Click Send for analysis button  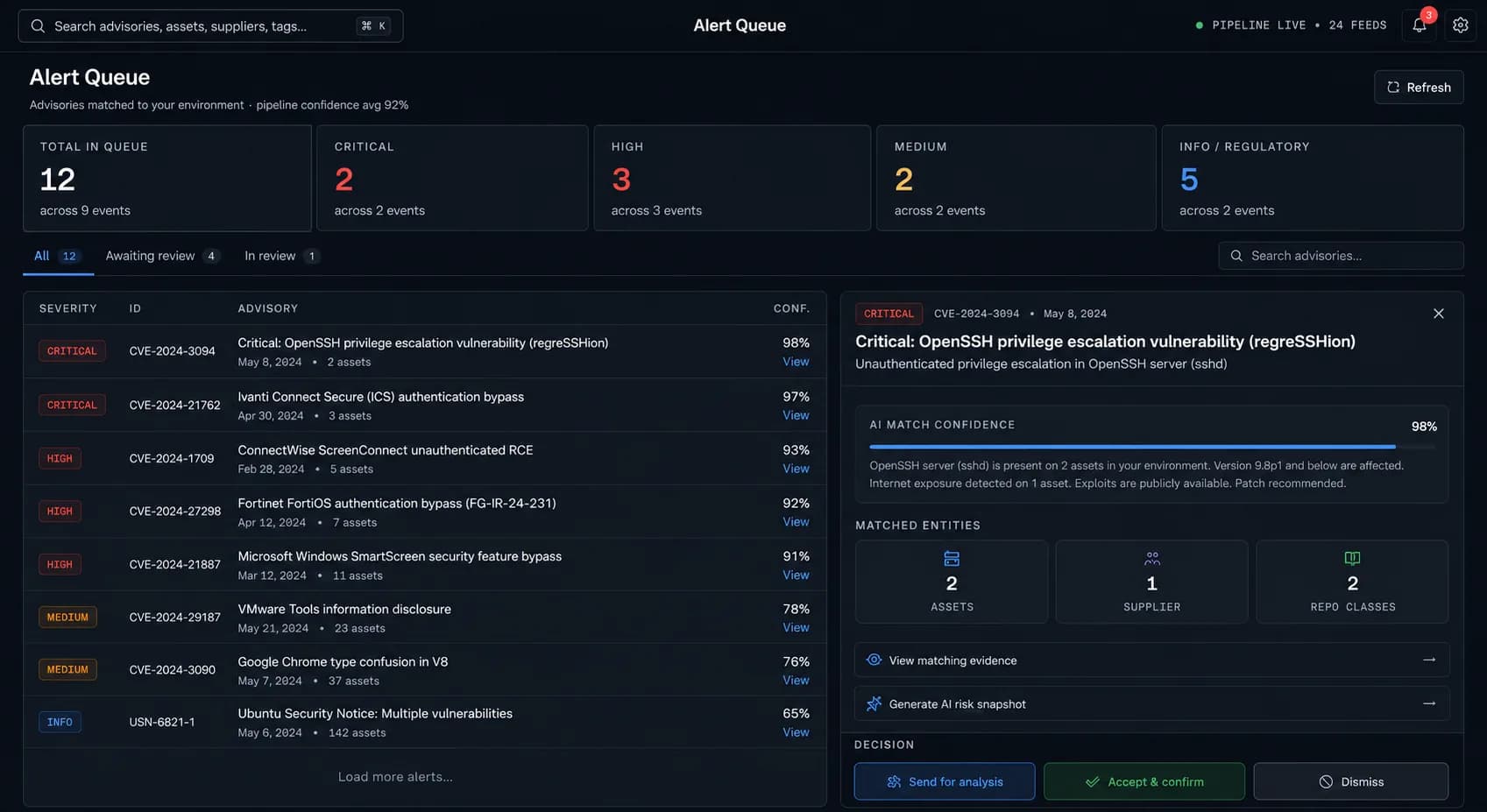[x=945, y=781]
